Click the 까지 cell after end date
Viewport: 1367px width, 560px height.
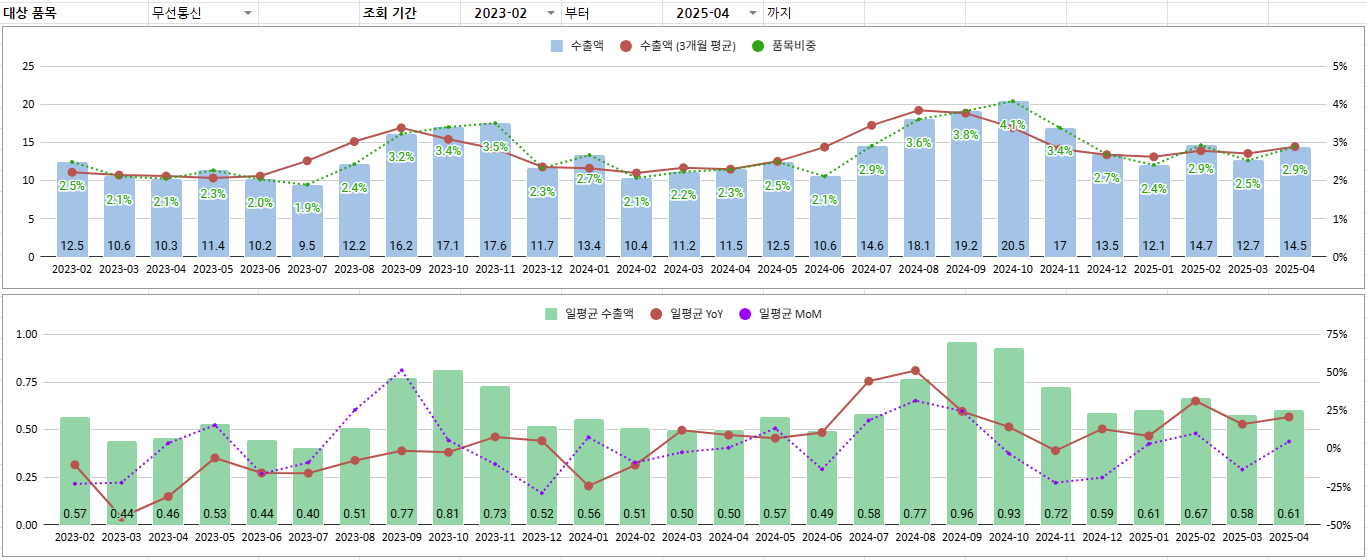[x=777, y=13]
